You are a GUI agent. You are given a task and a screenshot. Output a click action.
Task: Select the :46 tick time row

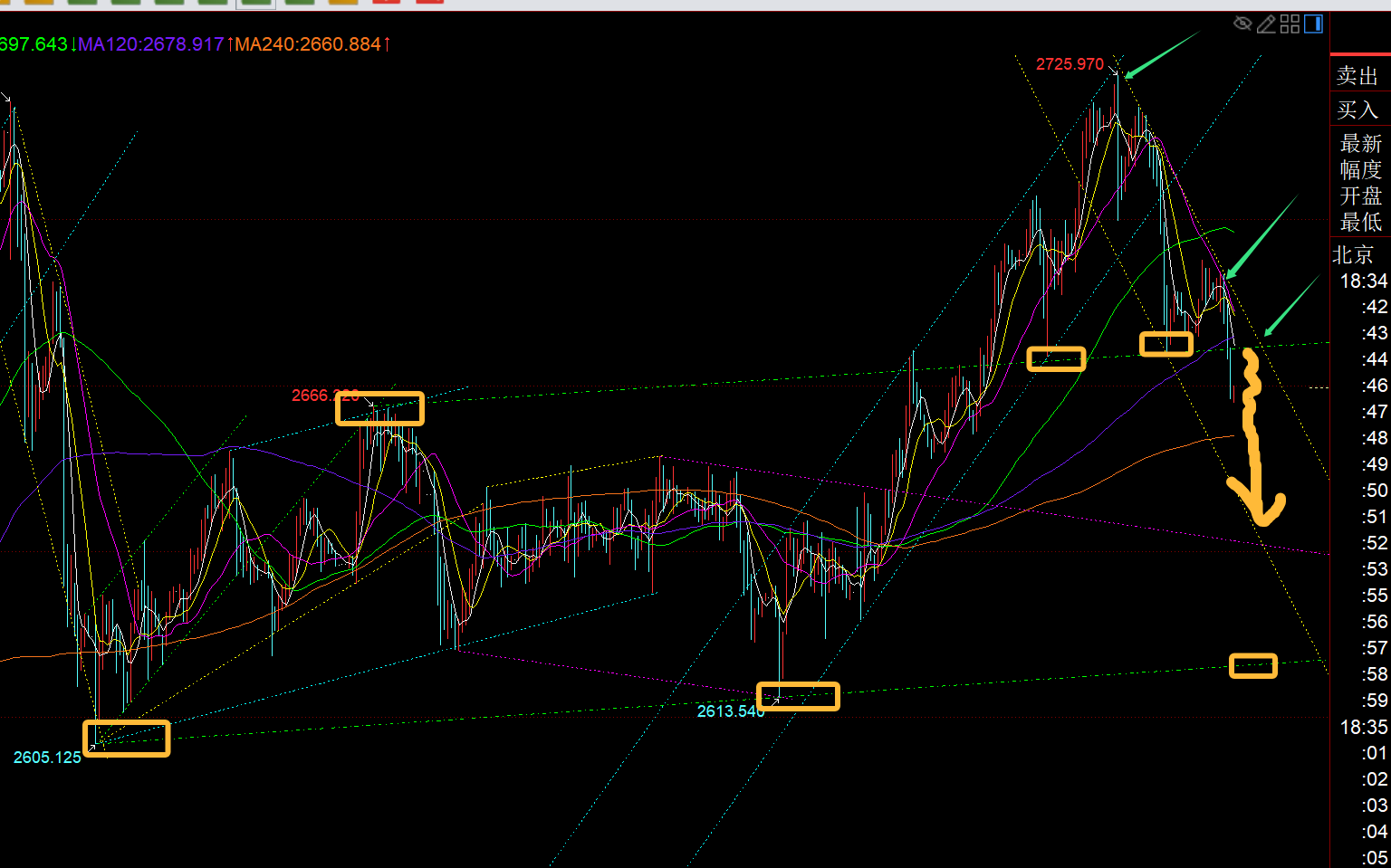[1375, 386]
